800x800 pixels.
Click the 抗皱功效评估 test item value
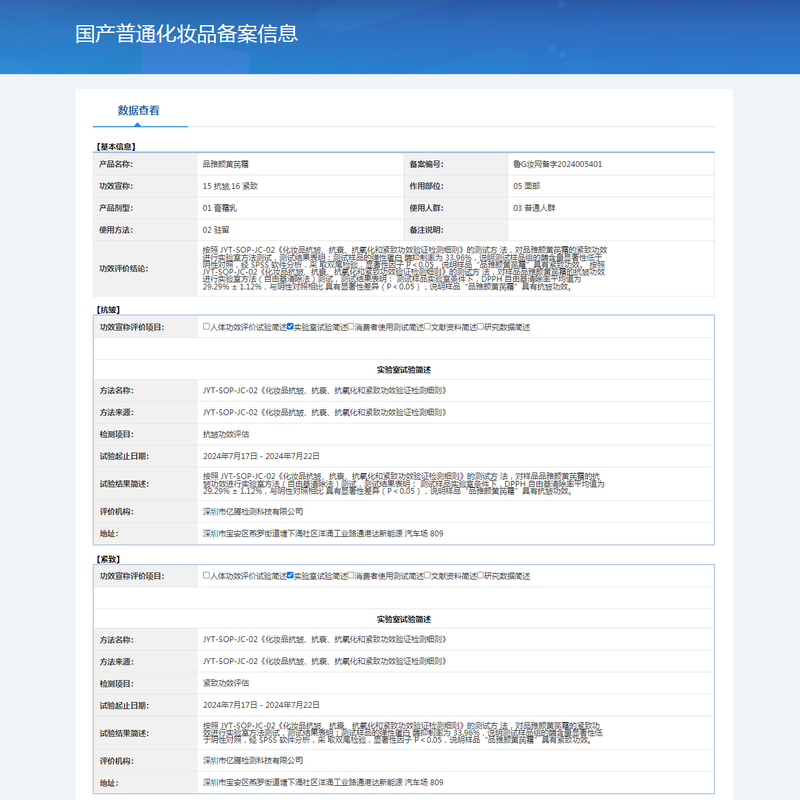226,434
